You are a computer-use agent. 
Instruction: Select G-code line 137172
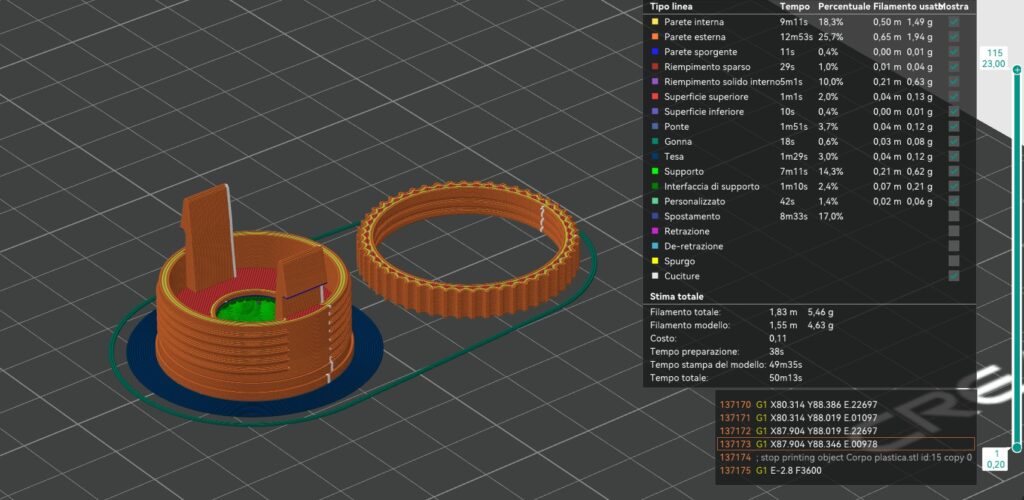pyautogui.click(x=846, y=431)
